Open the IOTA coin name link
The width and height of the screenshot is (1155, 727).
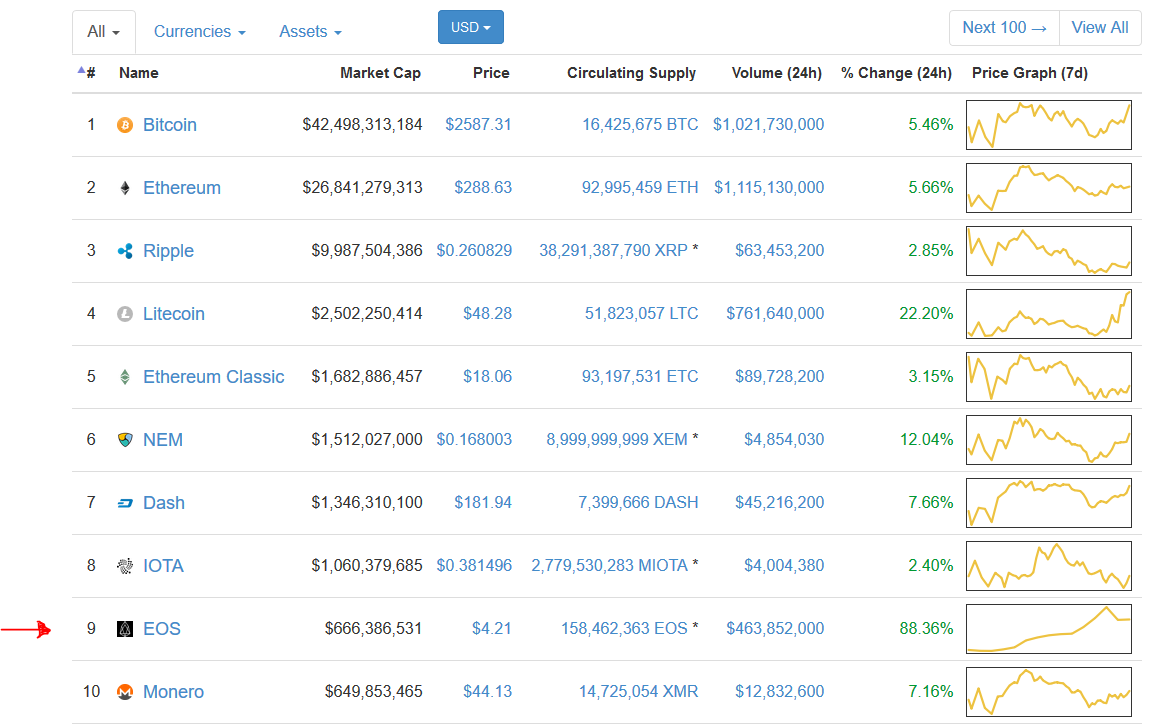(163, 566)
